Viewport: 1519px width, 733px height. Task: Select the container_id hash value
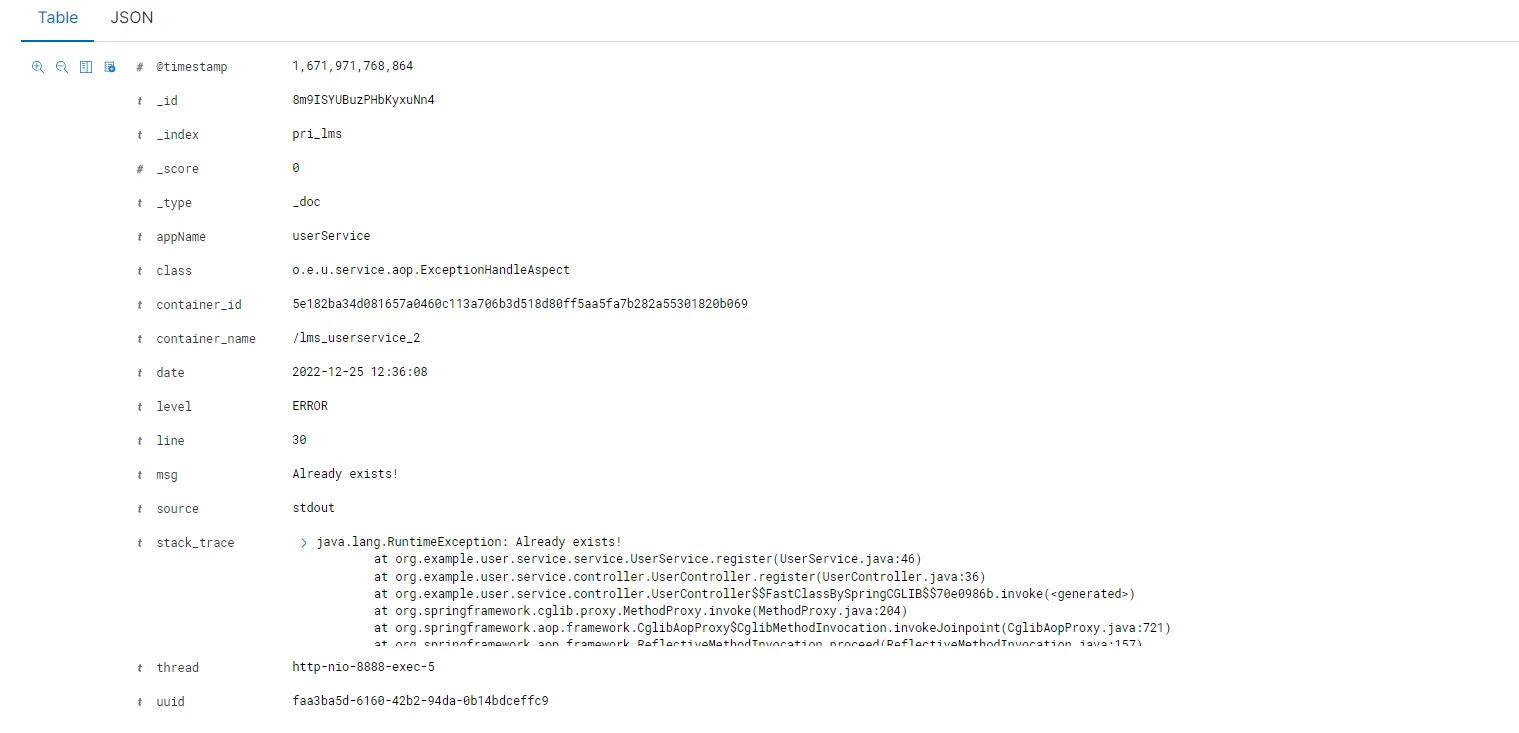pyautogui.click(x=519, y=304)
